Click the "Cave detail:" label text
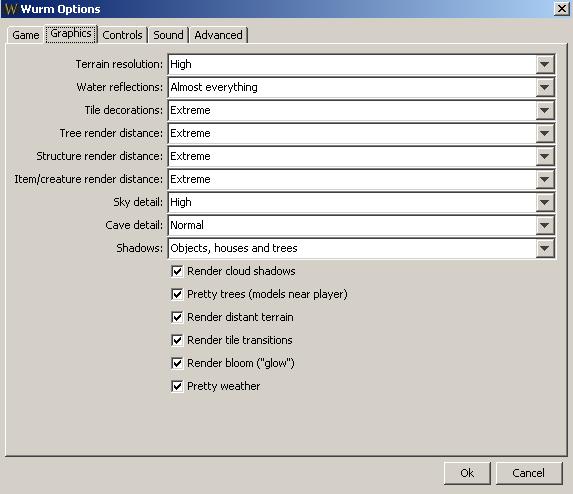573x494 pixels. 134,225
